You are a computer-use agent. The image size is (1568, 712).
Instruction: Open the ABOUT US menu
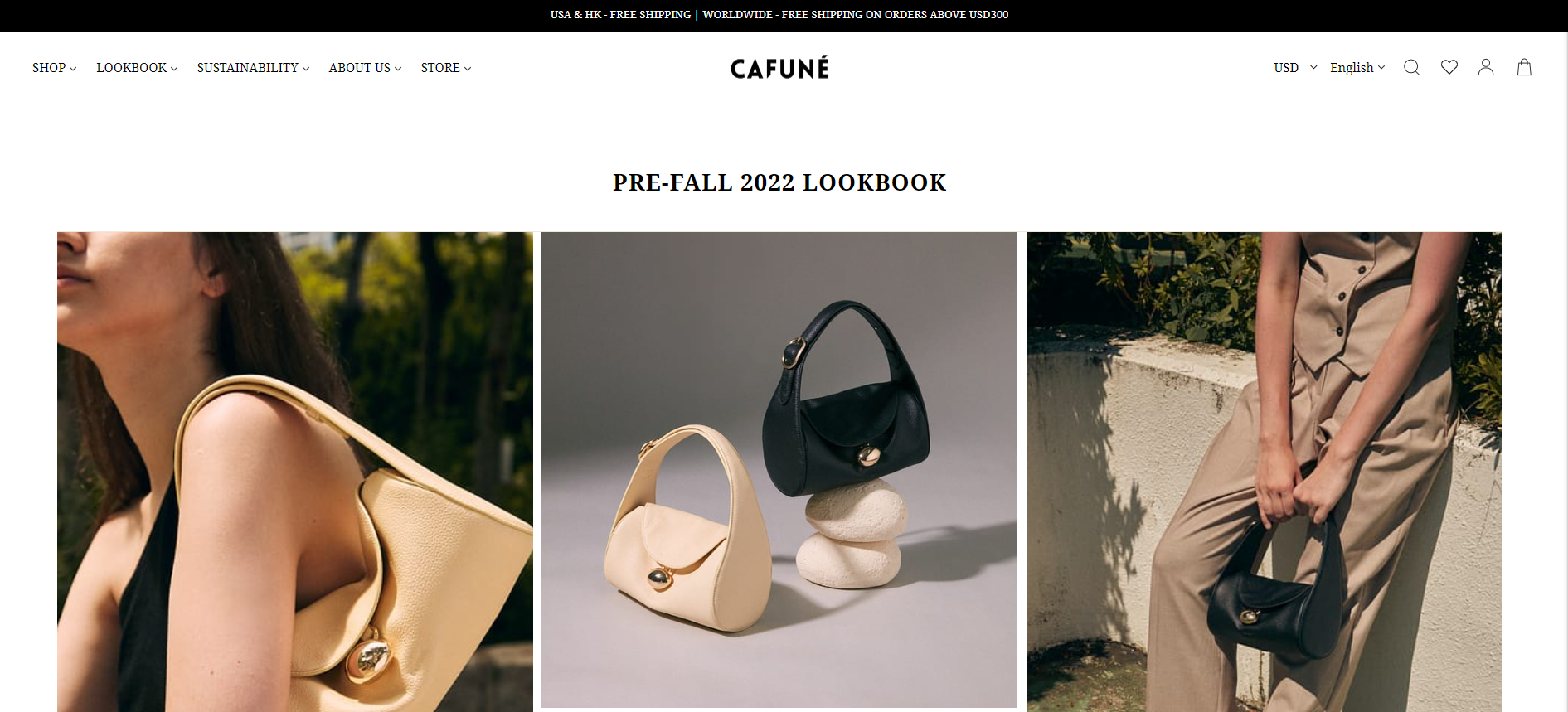point(365,68)
